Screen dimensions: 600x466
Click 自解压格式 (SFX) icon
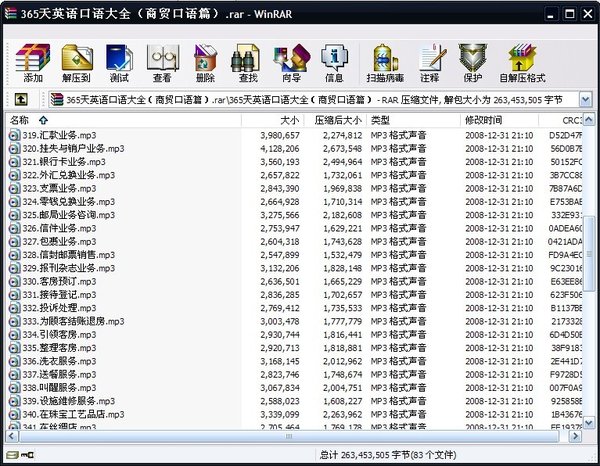tap(522, 64)
